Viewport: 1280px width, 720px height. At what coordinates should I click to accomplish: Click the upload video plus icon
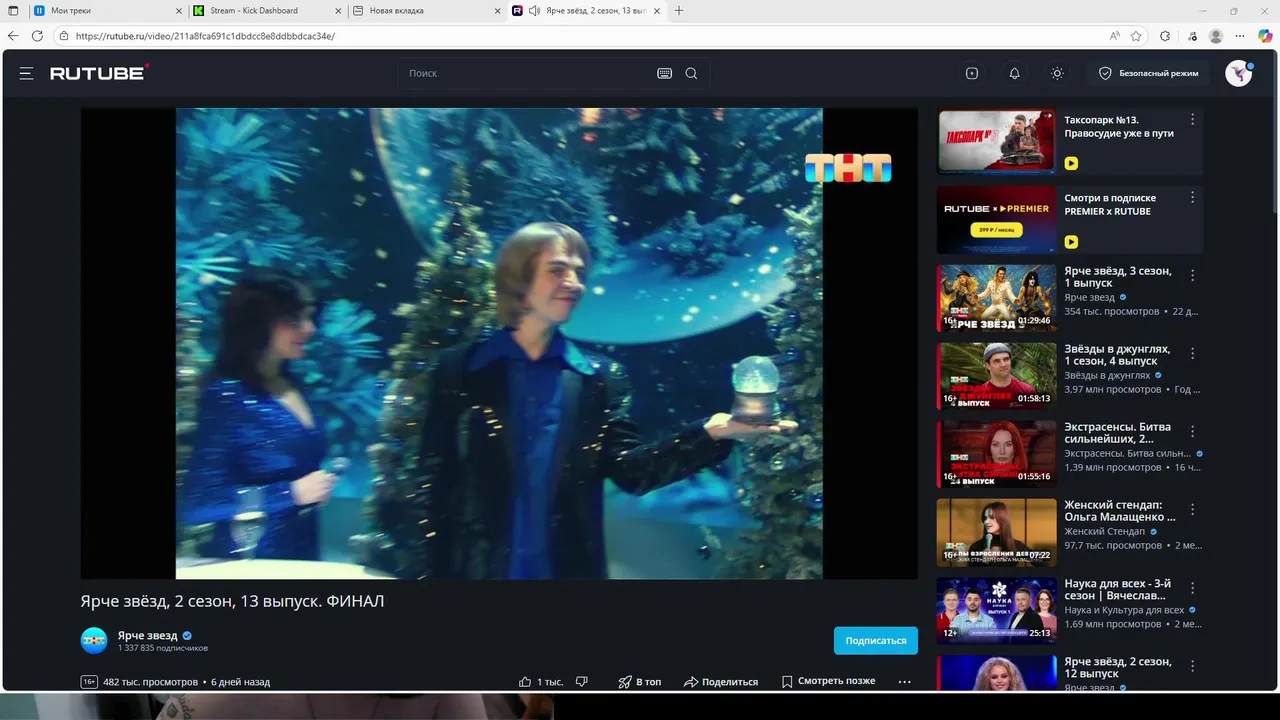(x=972, y=73)
